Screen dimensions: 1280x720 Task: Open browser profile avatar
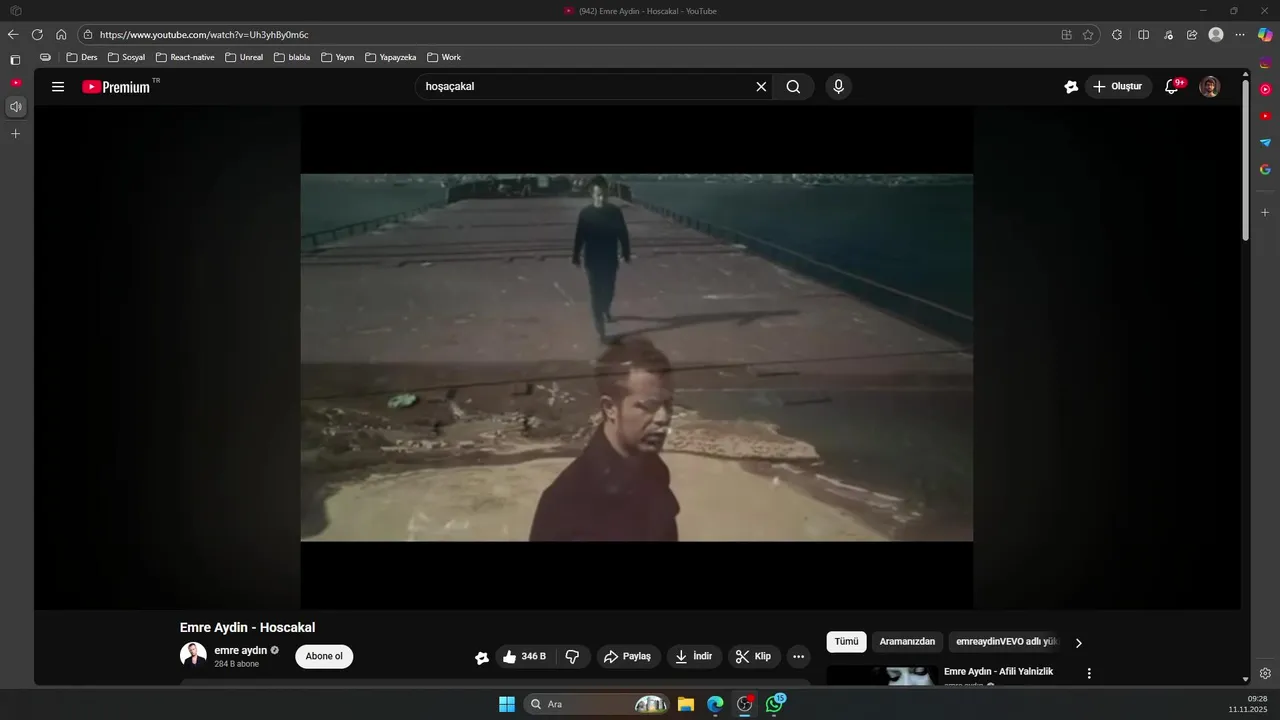(x=1216, y=34)
